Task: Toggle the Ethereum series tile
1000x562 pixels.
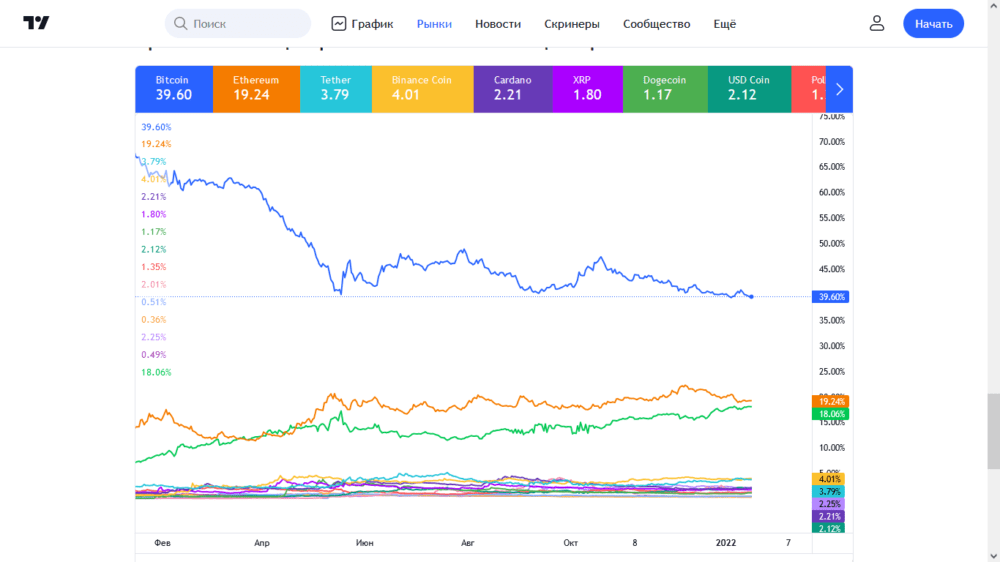Action: [x=256, y=89]
